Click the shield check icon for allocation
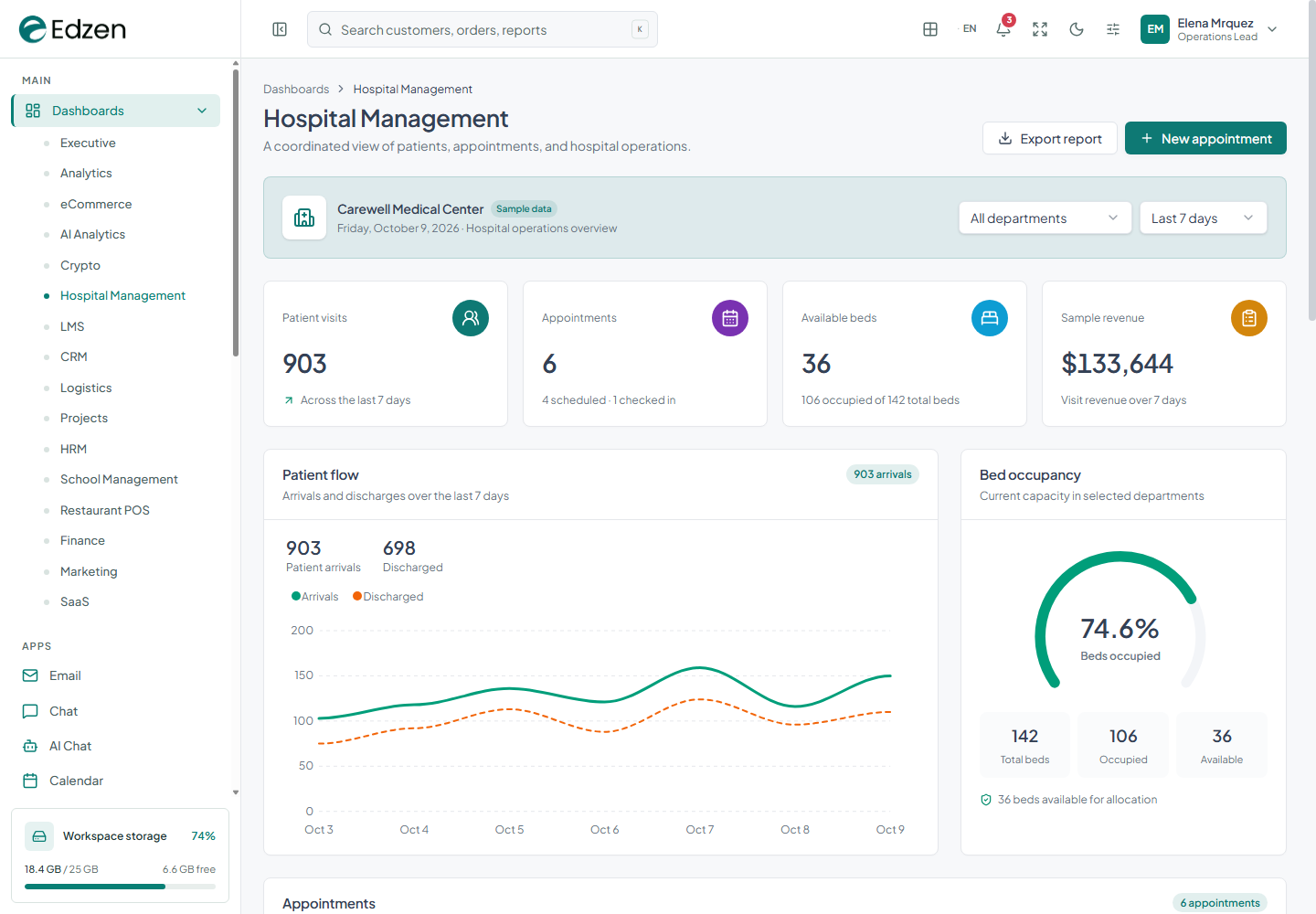The width and height of the screenshot is (1316, 914). pyautogui.click(x=986, y=800)
